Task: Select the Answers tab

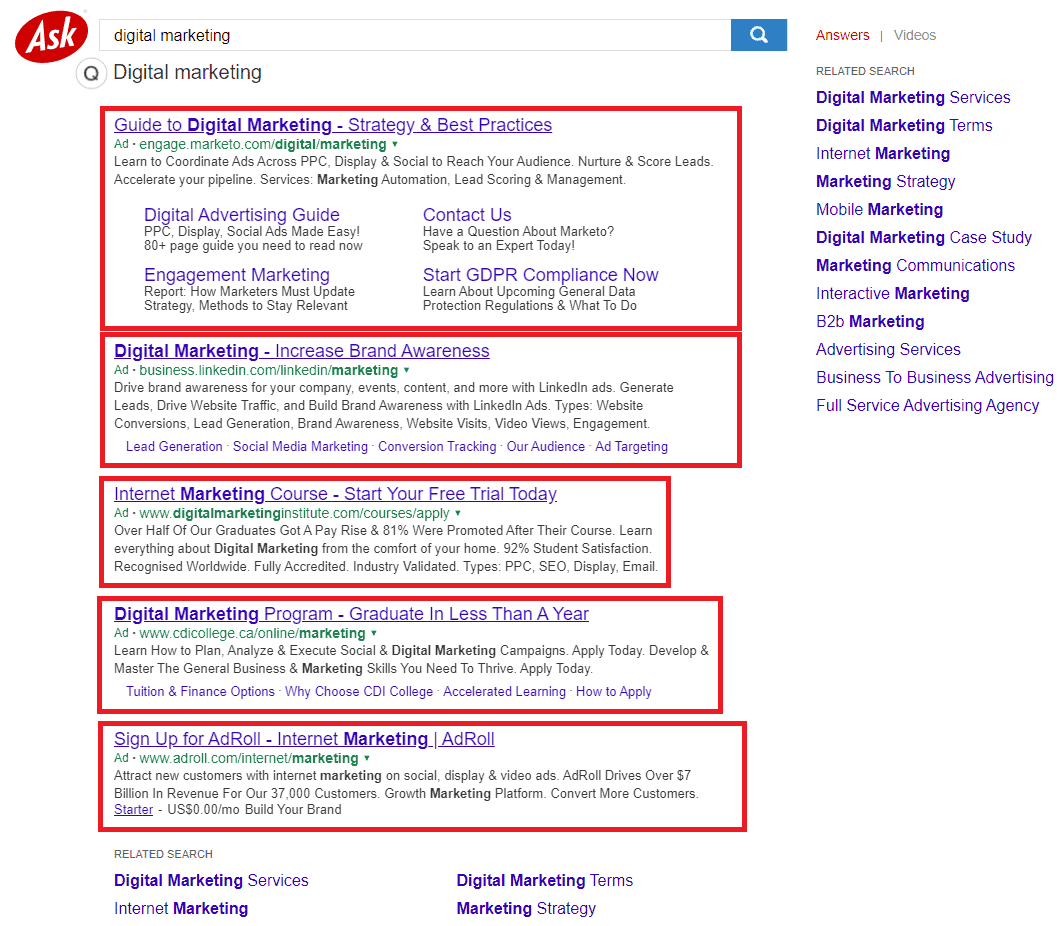Action: [x=843, y=35]
